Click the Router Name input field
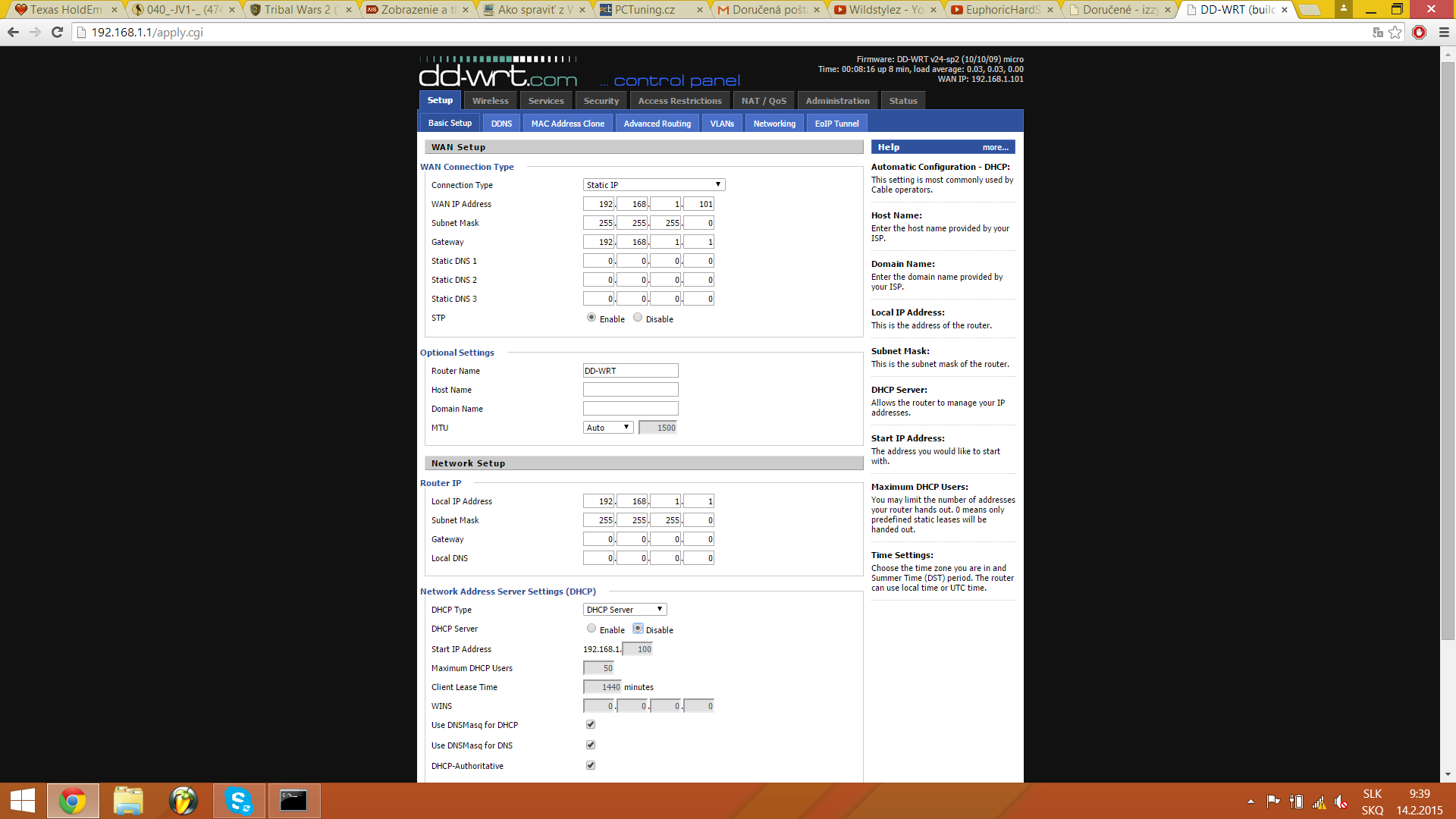 [630, 371]
